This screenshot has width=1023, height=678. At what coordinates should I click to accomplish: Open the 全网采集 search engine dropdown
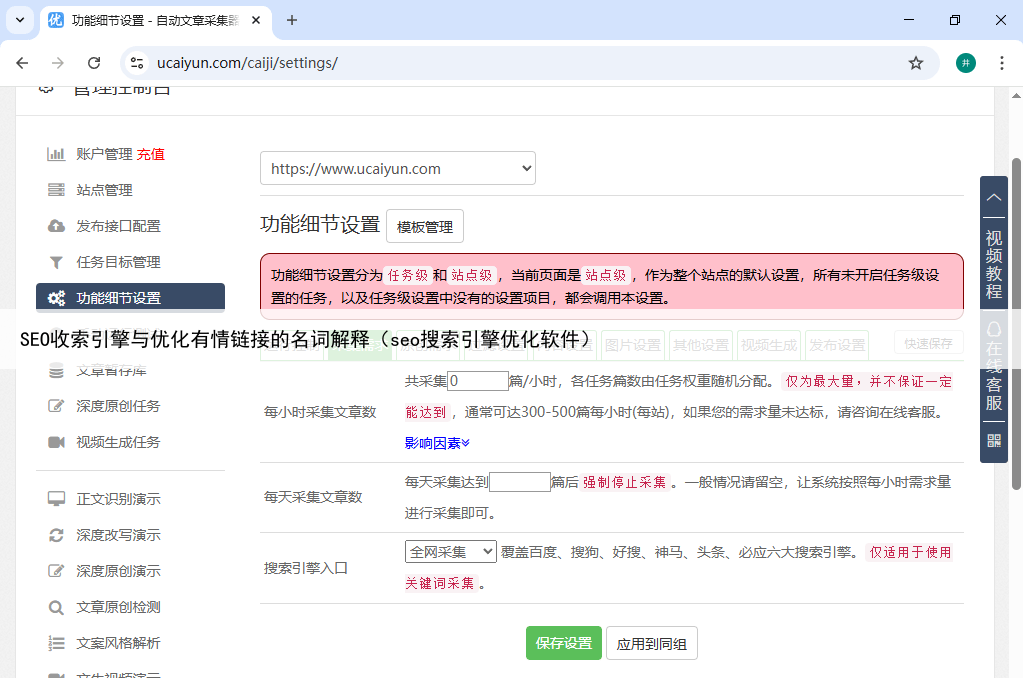450,552
